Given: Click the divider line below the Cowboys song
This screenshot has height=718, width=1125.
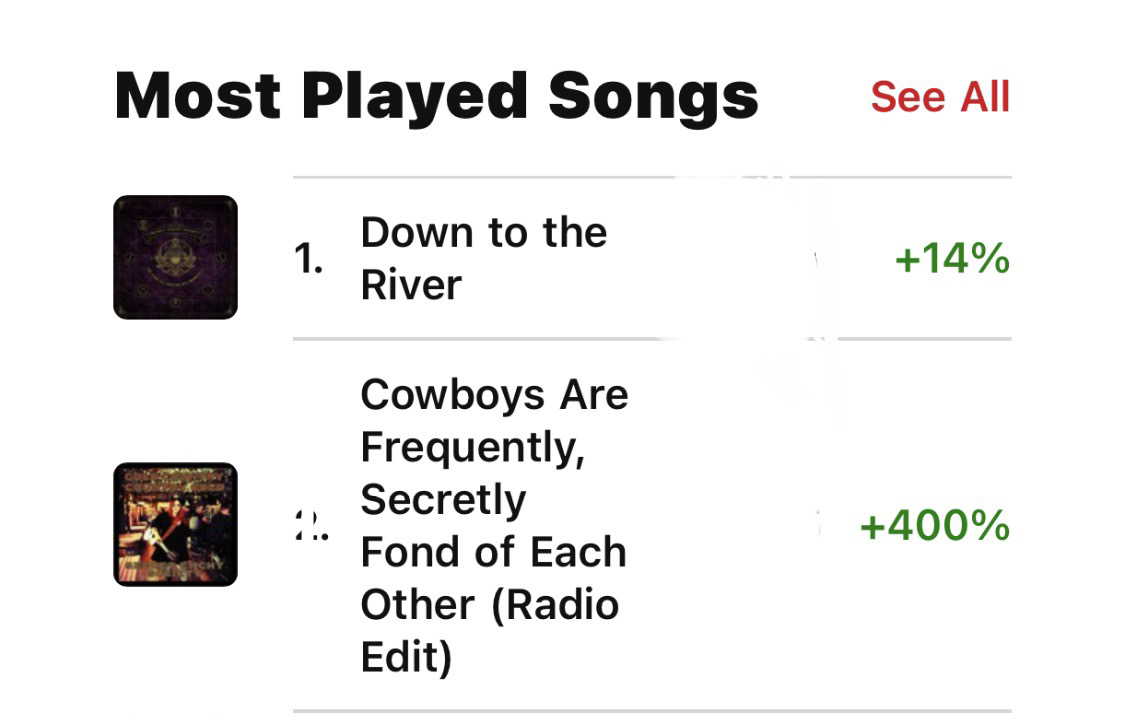Looking at the screenshot, I should pyautogui.click(x=650, y=711).
